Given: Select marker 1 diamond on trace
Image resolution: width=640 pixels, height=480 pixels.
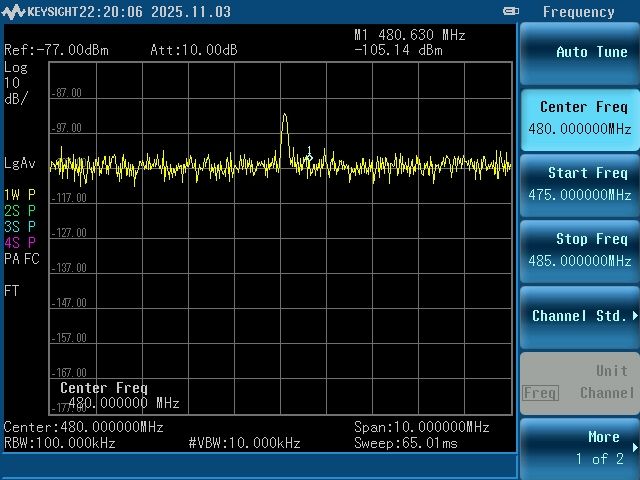Looking at the screenshot, I should 309,158.
